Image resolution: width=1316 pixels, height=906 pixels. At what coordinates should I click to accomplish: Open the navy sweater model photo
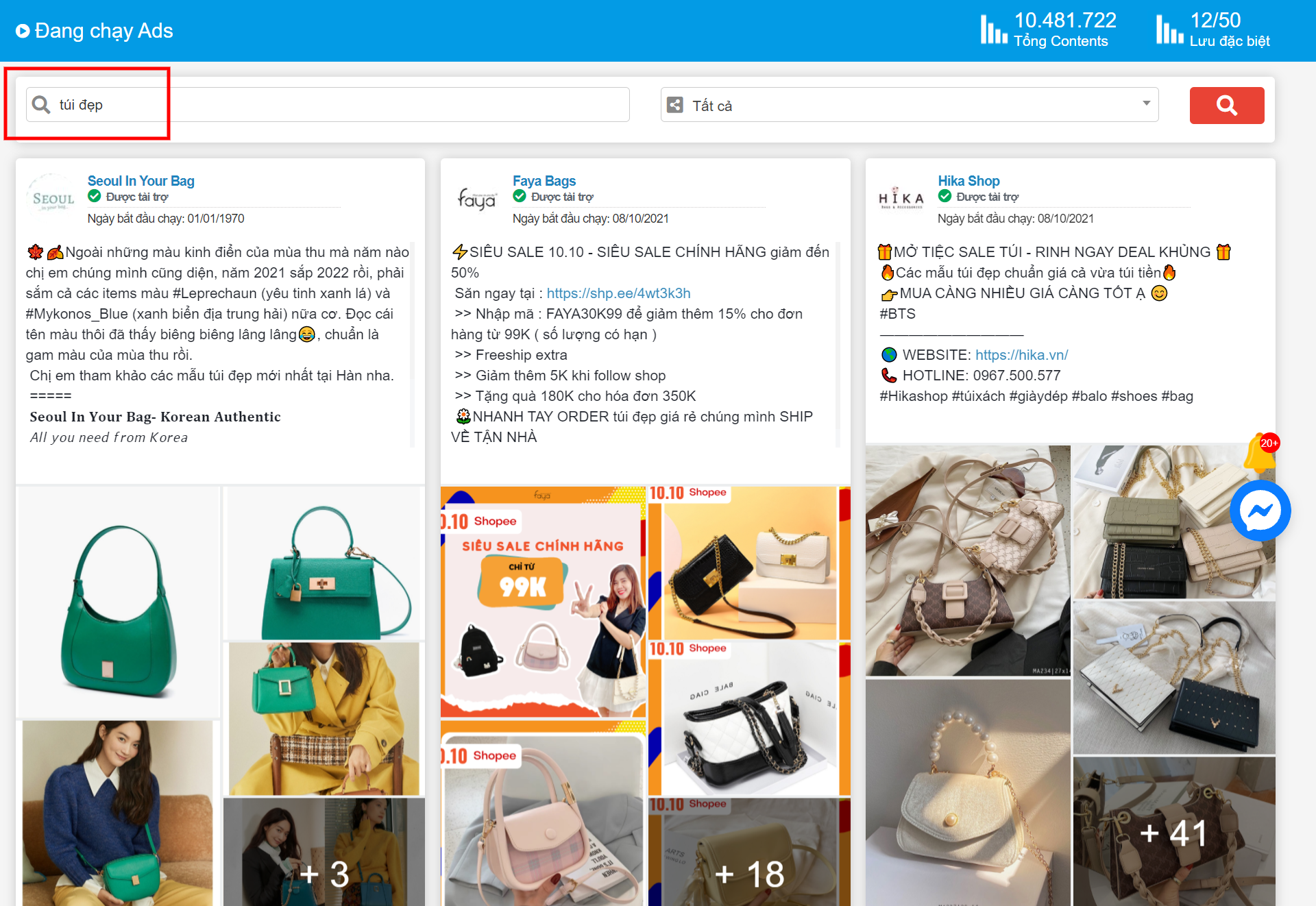[118, 813]
